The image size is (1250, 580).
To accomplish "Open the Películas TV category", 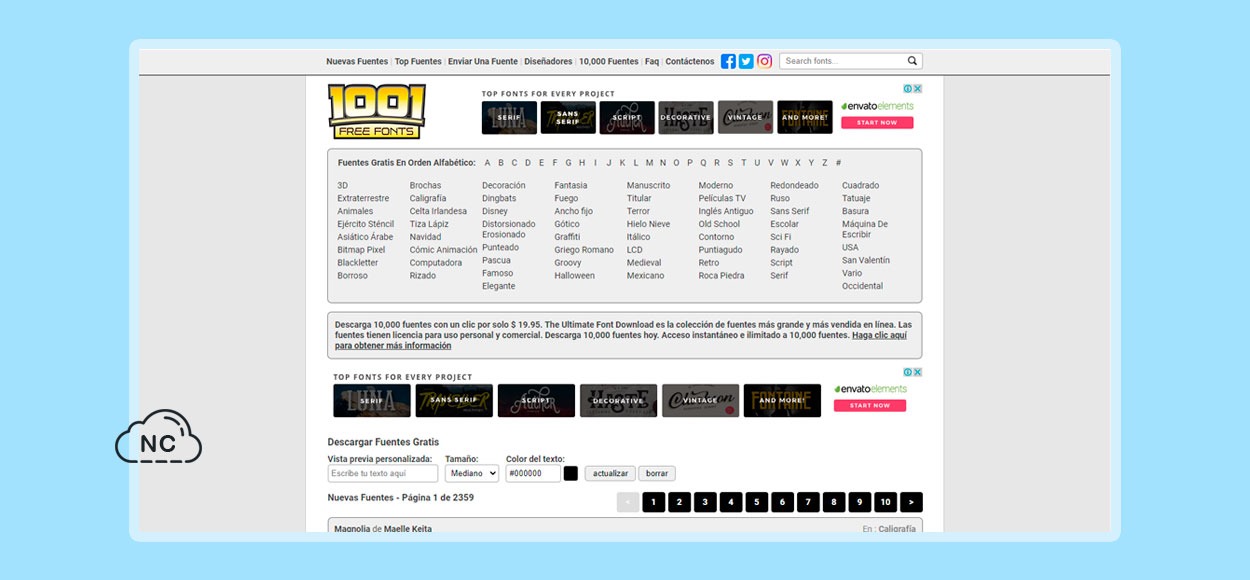I will pos(722,198).
